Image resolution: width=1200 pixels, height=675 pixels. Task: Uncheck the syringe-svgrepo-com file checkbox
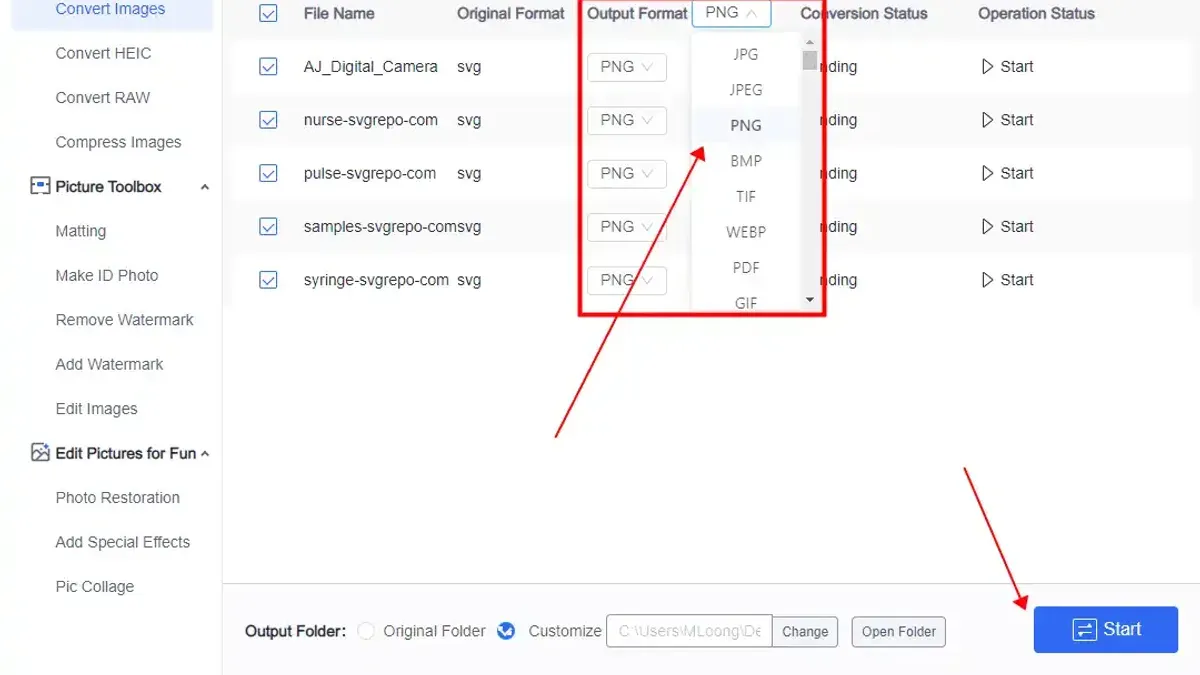[268, 280]
